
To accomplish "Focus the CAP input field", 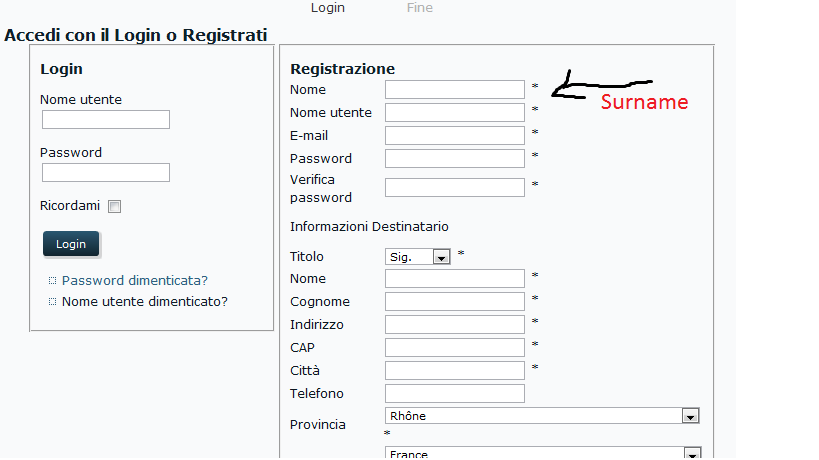I will [455, 348].
